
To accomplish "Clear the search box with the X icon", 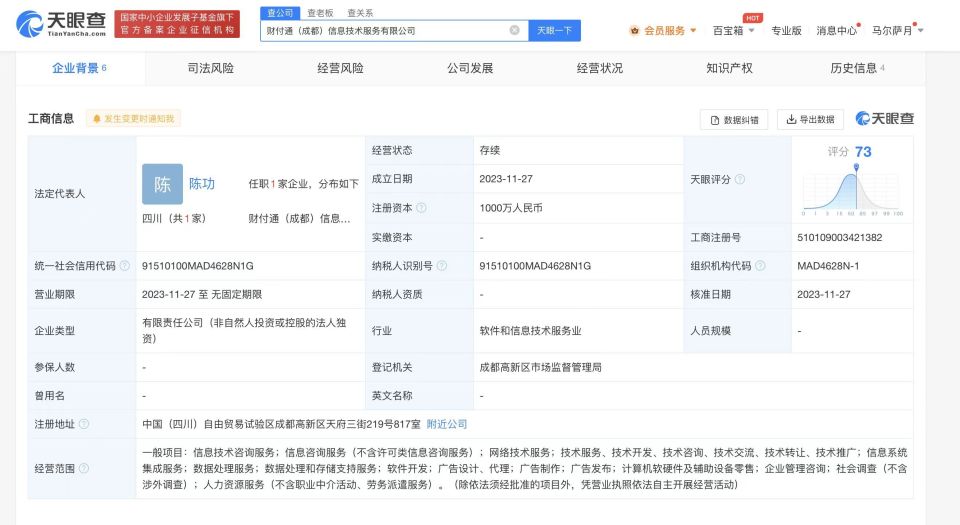I will 514,30.
